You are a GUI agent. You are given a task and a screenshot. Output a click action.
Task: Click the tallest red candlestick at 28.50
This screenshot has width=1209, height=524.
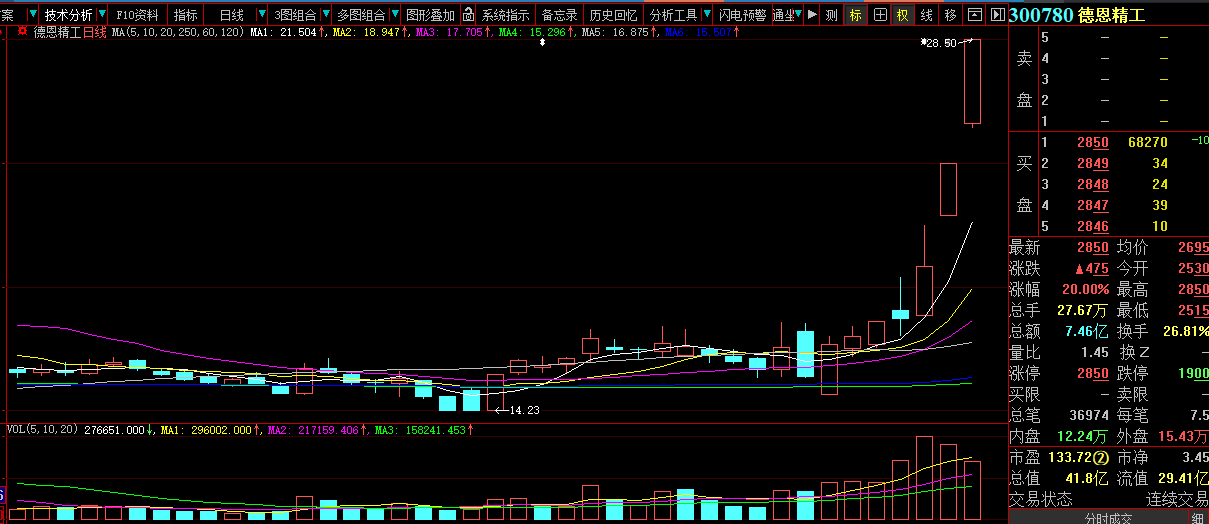pos(972,82)
